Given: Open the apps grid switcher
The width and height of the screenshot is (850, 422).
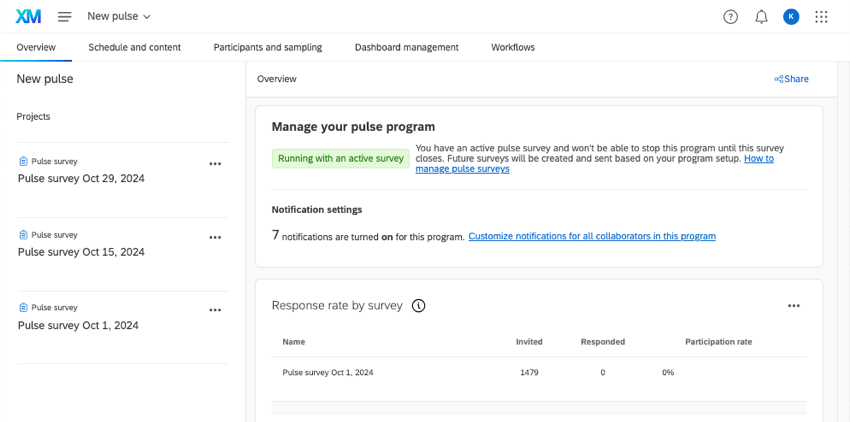Looking at the screenshot, I should [x=821, y=16].
